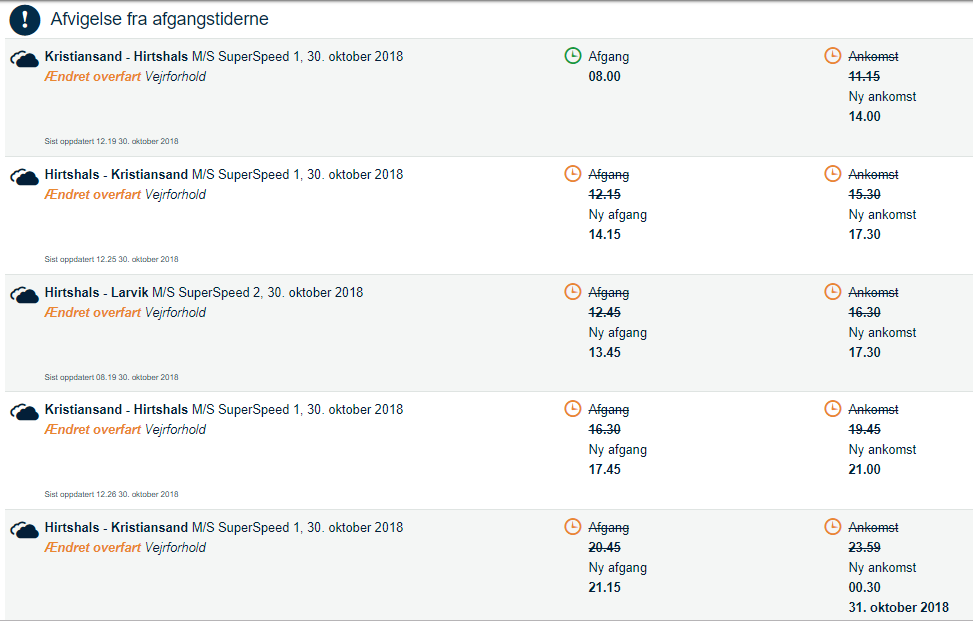Click the green clock icon beside Afgang 08.00
Image resolution: width=973 pixels, height=621 pixels.
[x=573, y=56]
